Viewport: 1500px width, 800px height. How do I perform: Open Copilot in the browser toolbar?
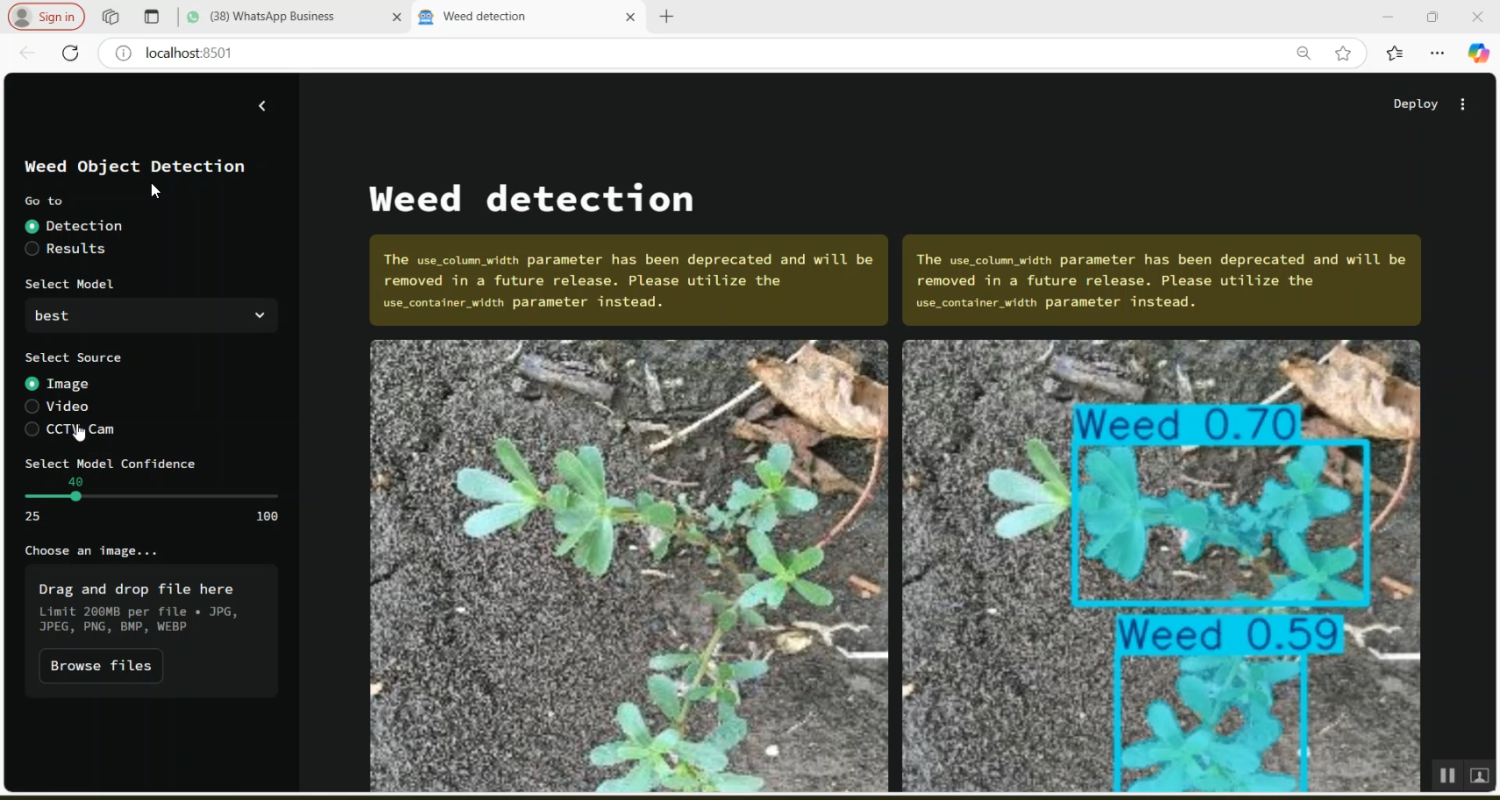click(x=1478, y=53)
